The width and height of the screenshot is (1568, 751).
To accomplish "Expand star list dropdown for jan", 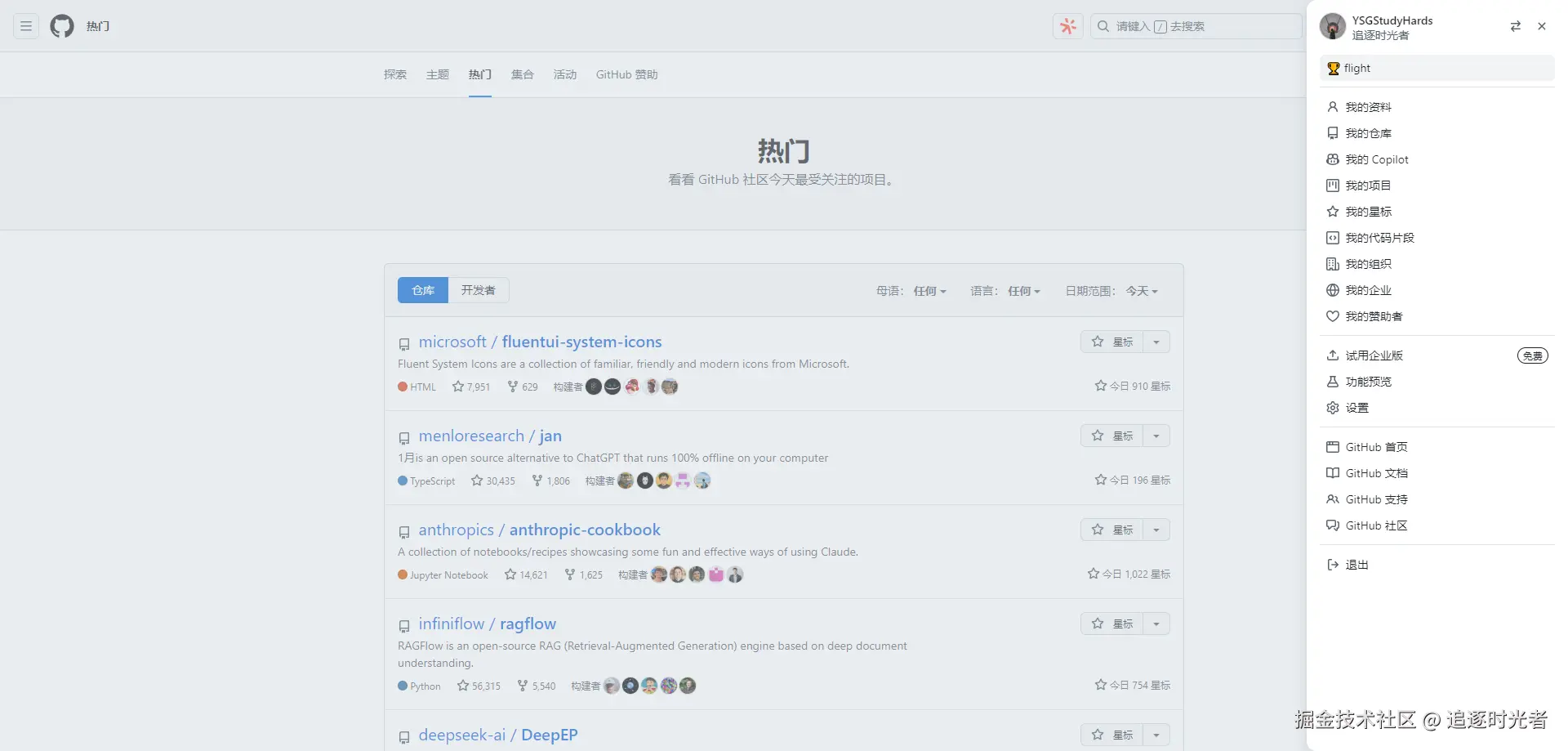I will coord(1156,436).
